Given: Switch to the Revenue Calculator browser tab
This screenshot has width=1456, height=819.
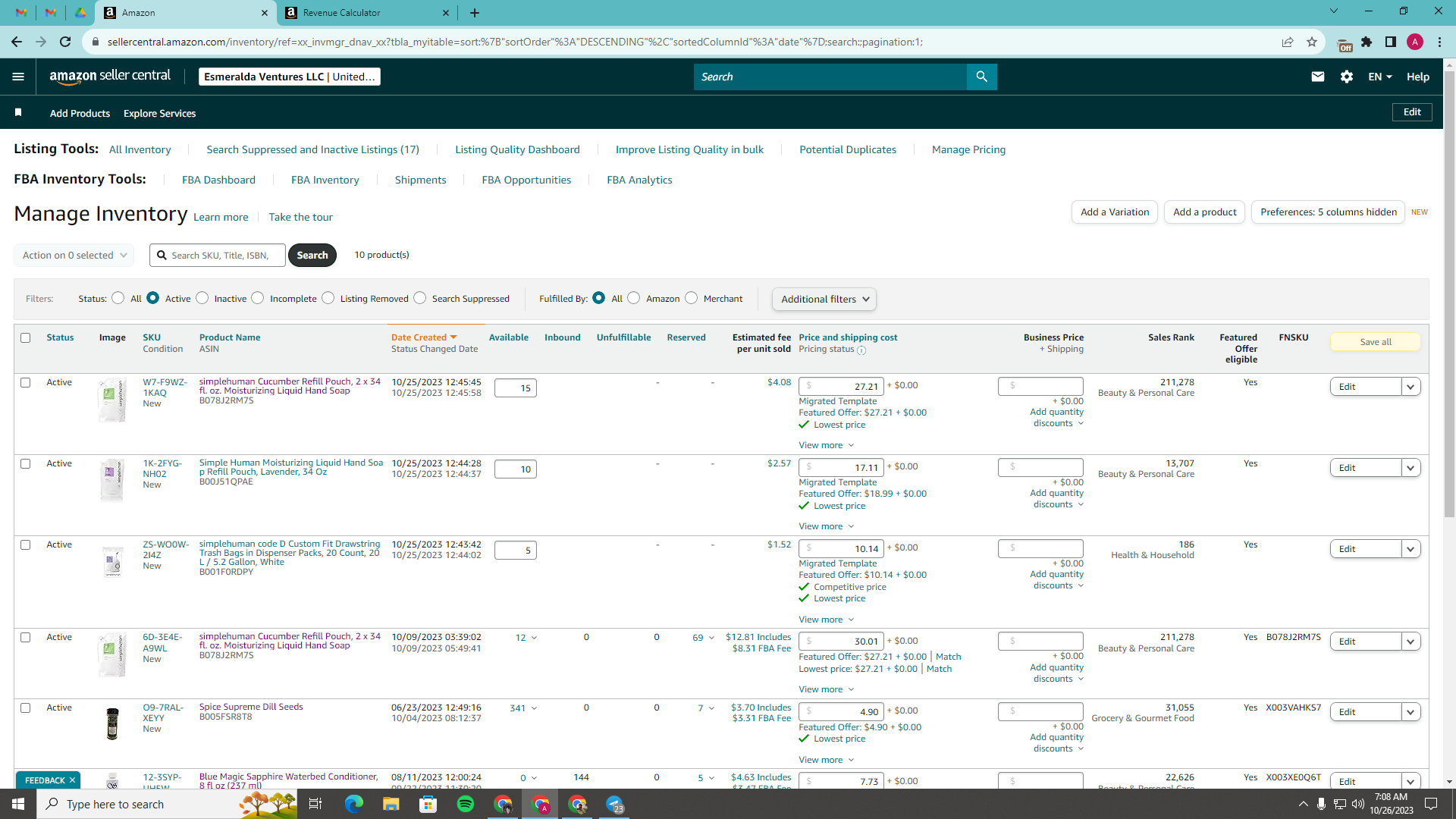Looking at the screenshot, I should (x=368, y=13).
